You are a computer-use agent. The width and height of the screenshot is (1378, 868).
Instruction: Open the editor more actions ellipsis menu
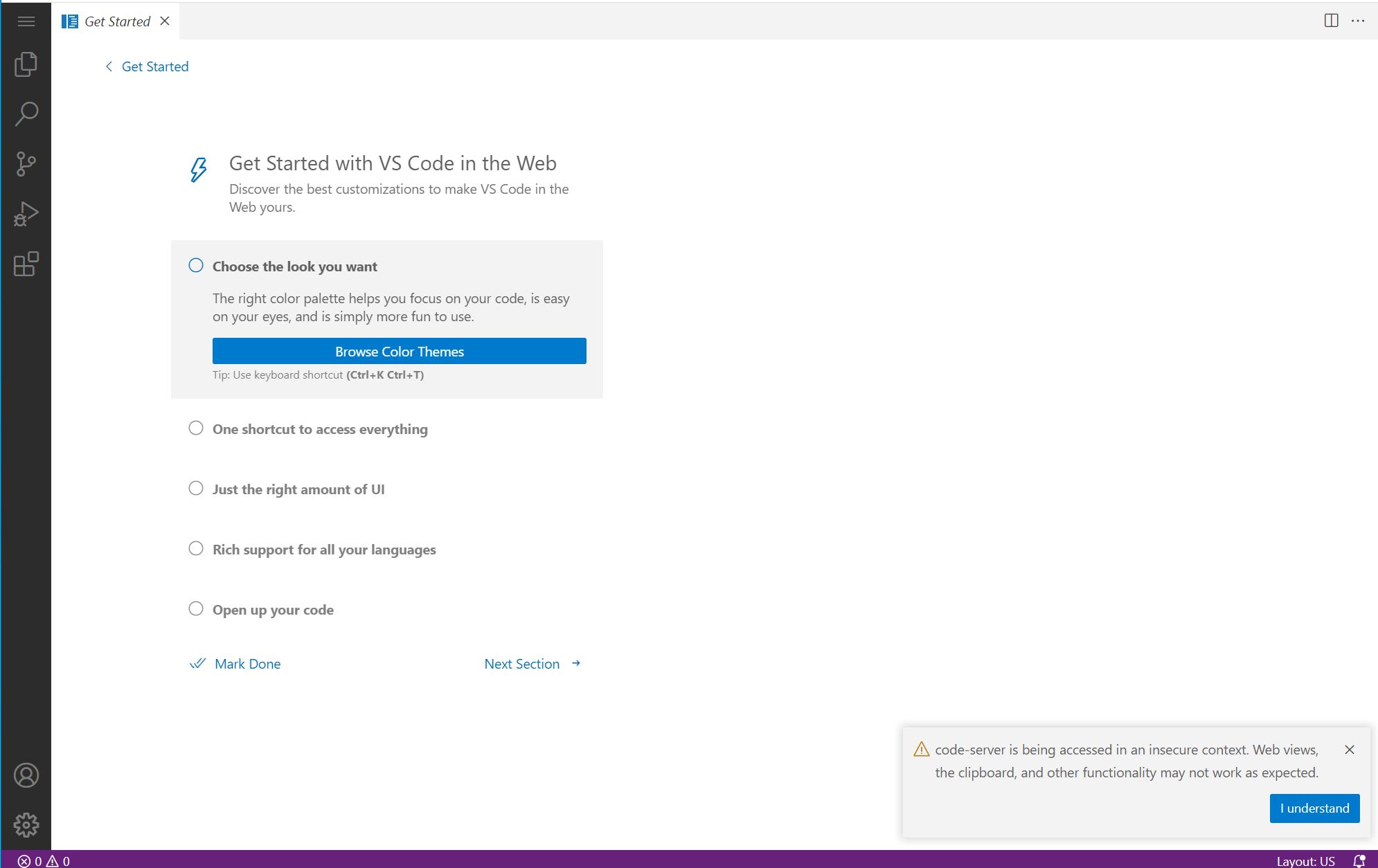pyautogui.click(x=1357, y=21)
